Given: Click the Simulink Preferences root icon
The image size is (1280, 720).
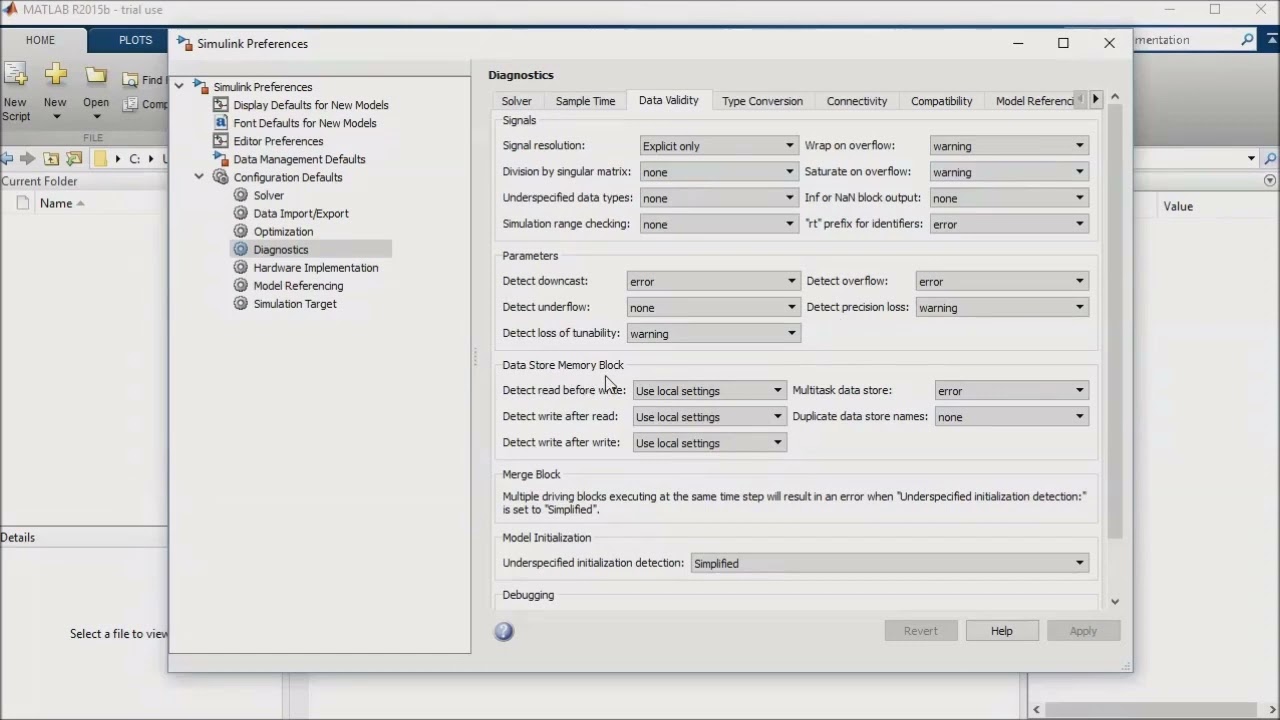Looking at the screenshot, I should [x=201, y=87].
